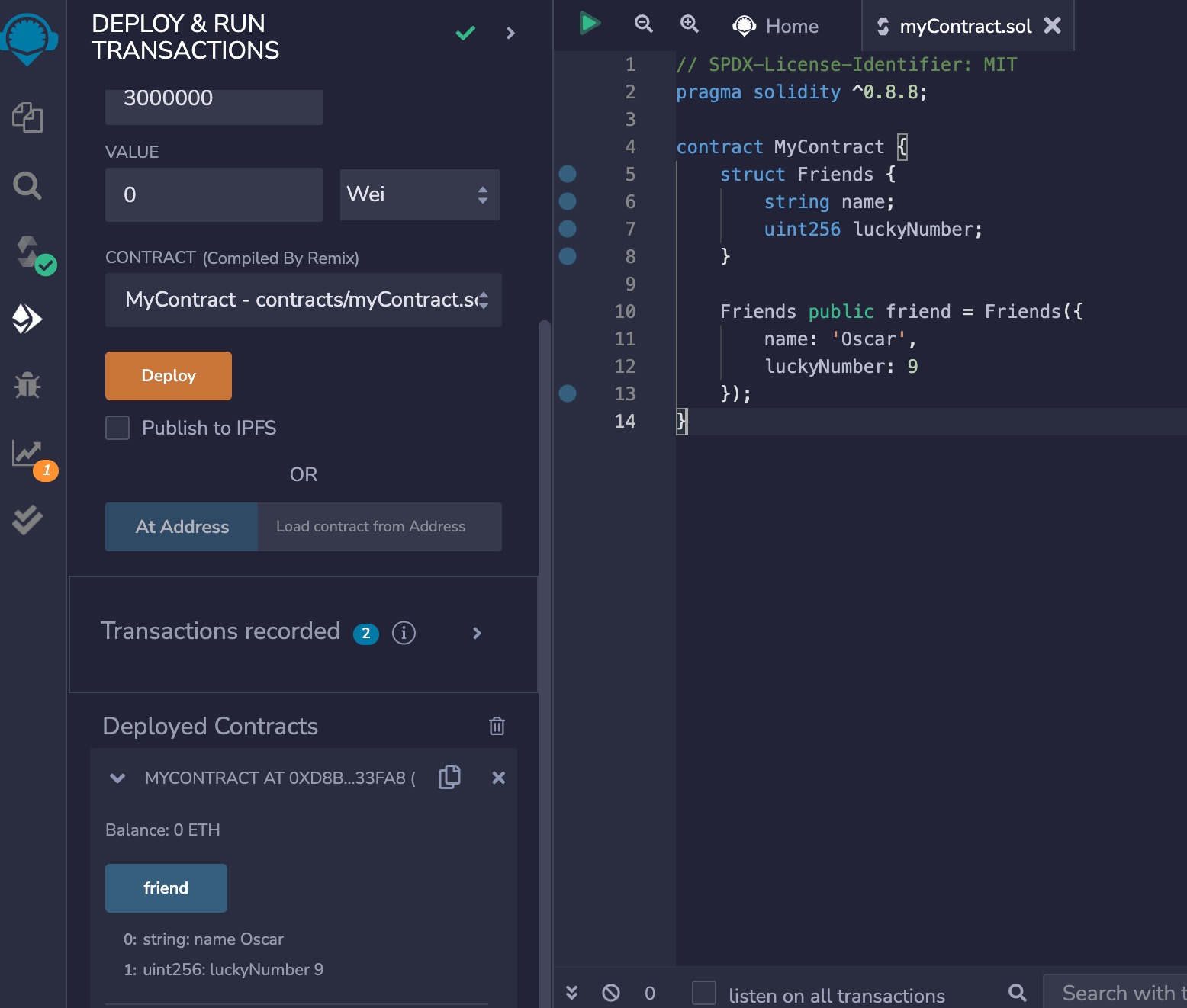1187x1008 pixels.
Task: Clear the terminal console icon
Action: 611,993
